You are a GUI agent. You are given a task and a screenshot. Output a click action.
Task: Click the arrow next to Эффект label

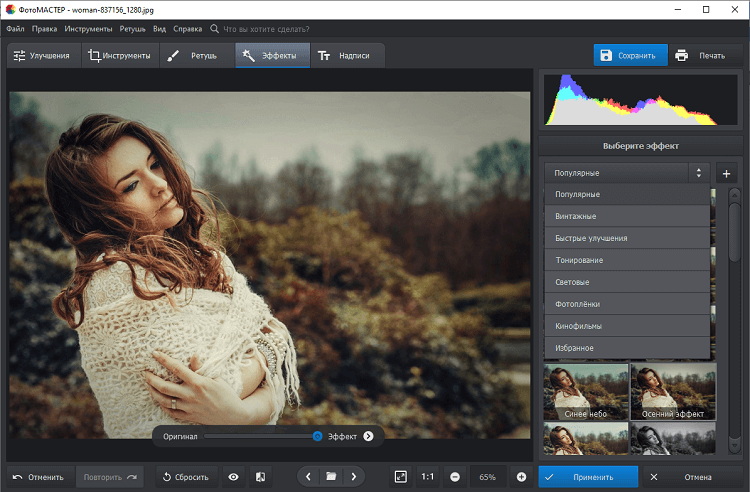pos(368,436)
